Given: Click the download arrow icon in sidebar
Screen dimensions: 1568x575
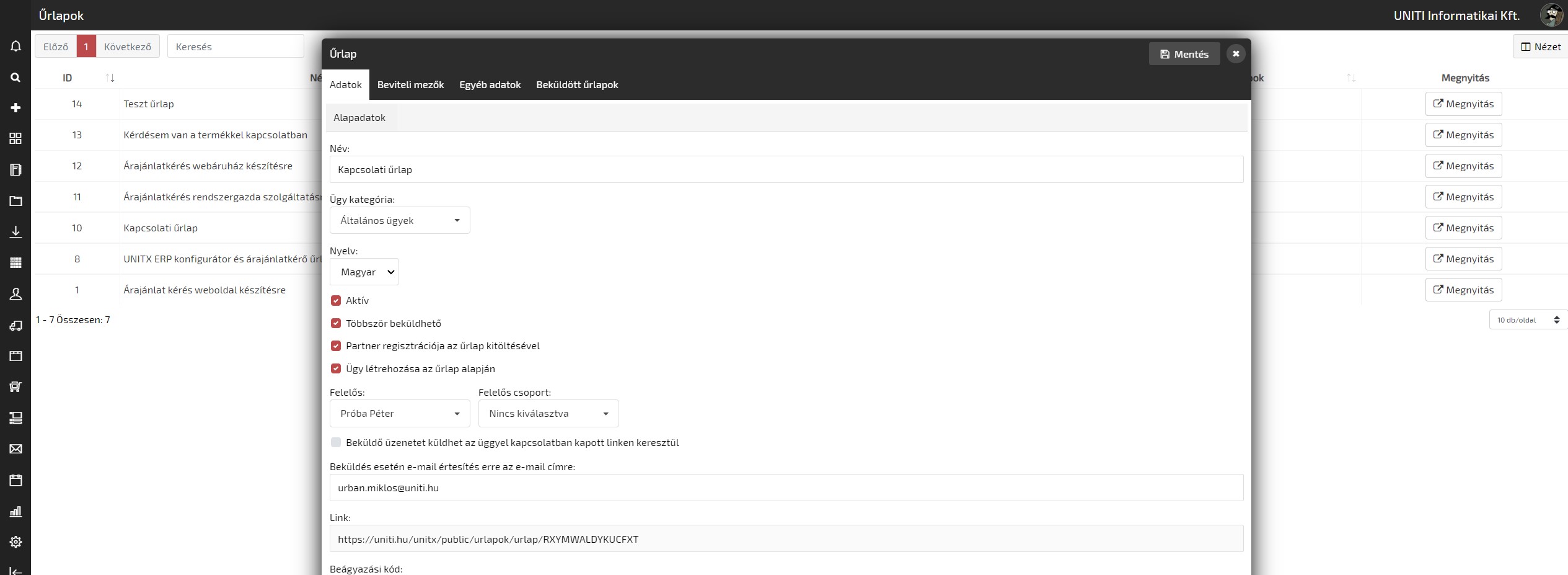Looking at the screenshot, I should (15, 232).
